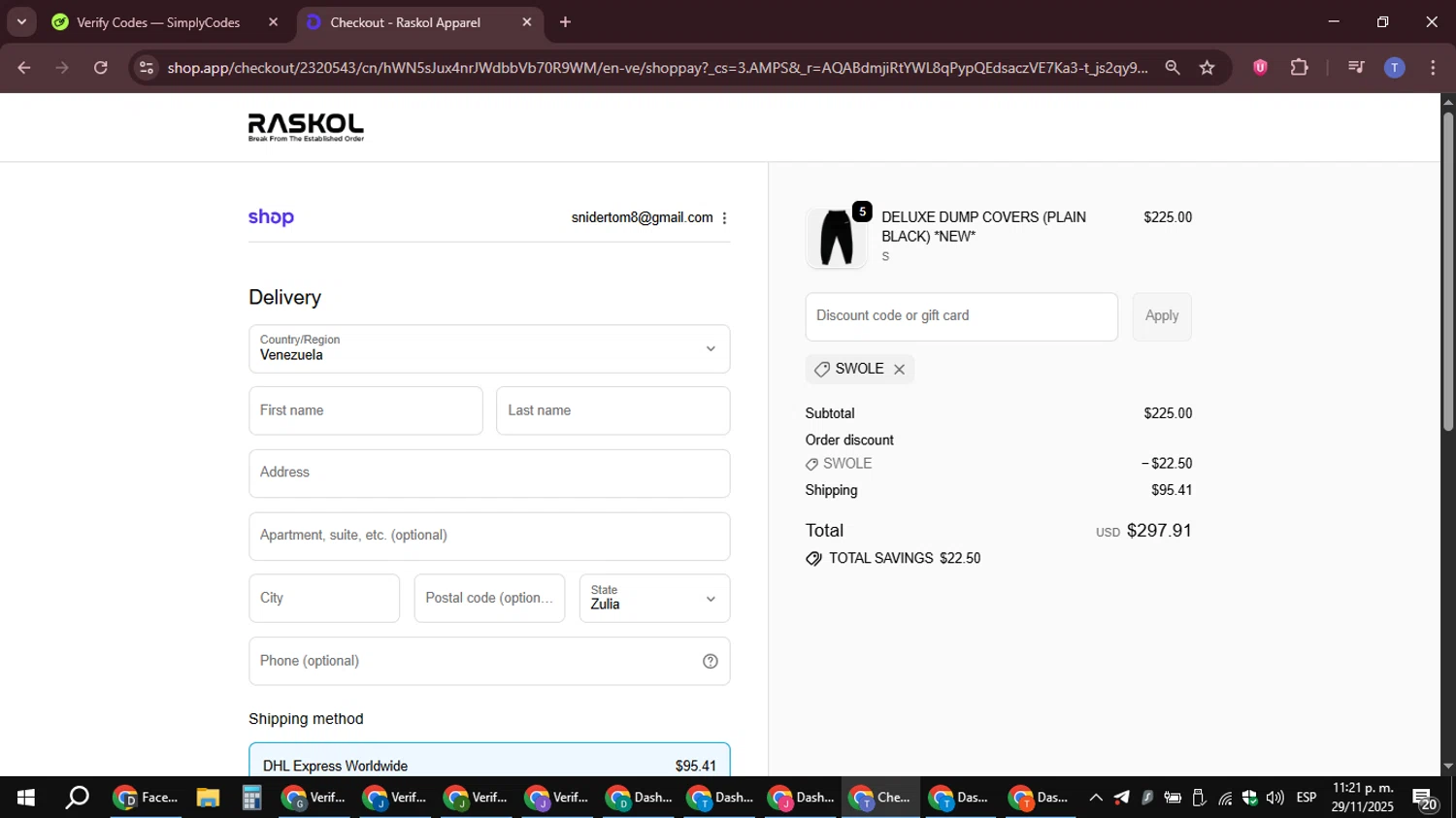Reload the checkout page
This screenshot has width=1456, height=818.
pyautogui.click(x=101, y=68)
